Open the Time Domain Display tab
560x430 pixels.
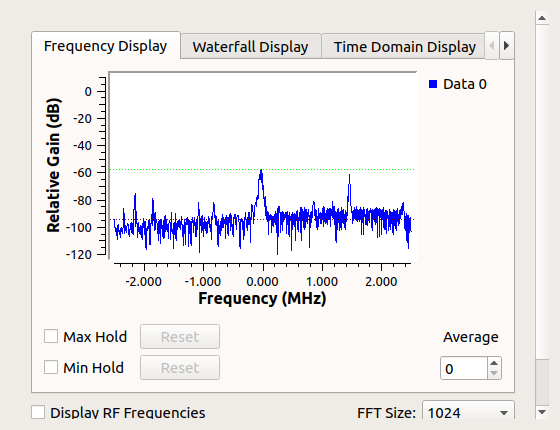pyautogui.click(x=404, y=46)
